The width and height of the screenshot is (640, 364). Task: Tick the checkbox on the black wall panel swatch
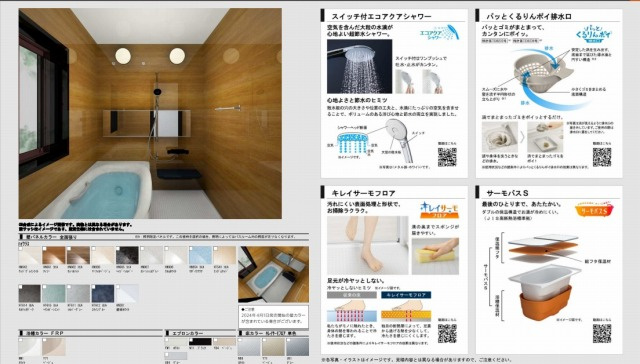[x=118, y=249]
